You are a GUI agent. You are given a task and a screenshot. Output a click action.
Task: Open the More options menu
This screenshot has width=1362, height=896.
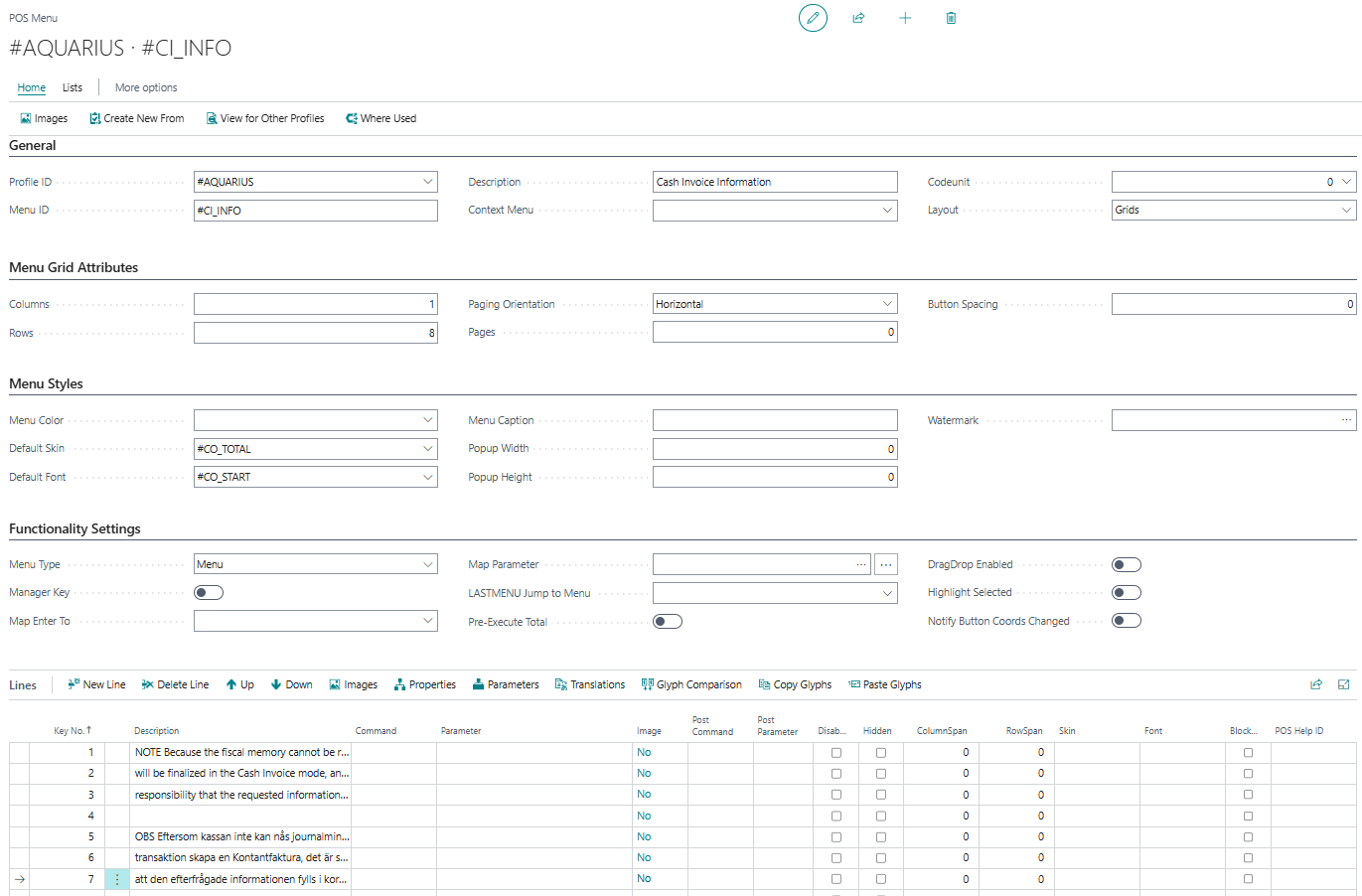146,87
